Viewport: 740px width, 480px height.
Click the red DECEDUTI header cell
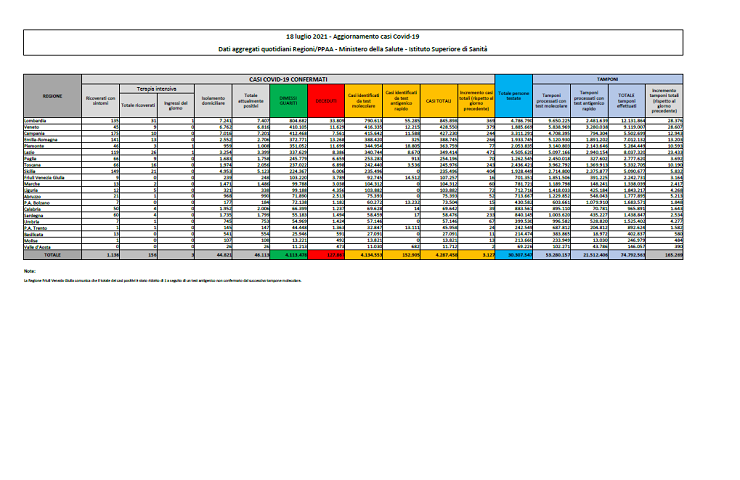(327, 100)
